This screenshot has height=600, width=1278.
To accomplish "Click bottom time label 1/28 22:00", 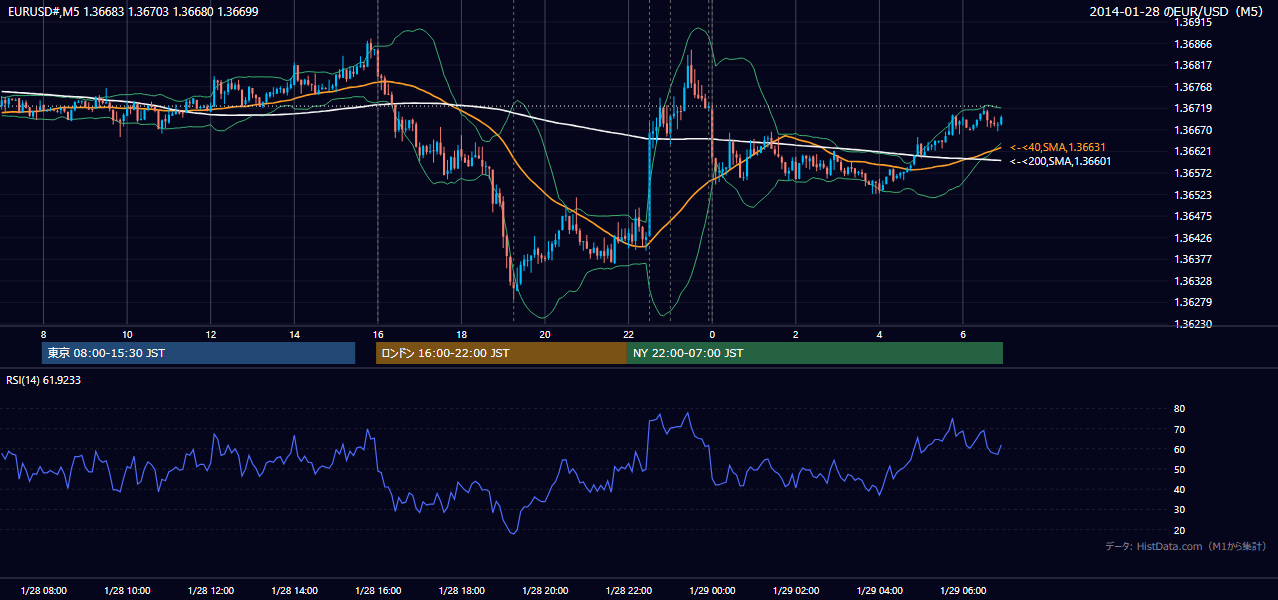I will coord(628,590).
